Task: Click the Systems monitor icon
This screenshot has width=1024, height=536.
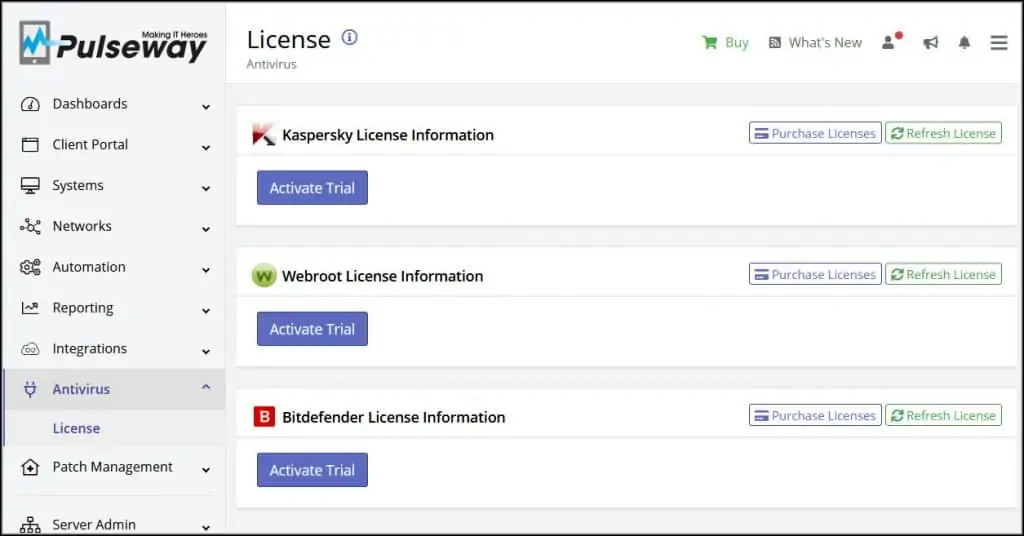Action: 30,185
